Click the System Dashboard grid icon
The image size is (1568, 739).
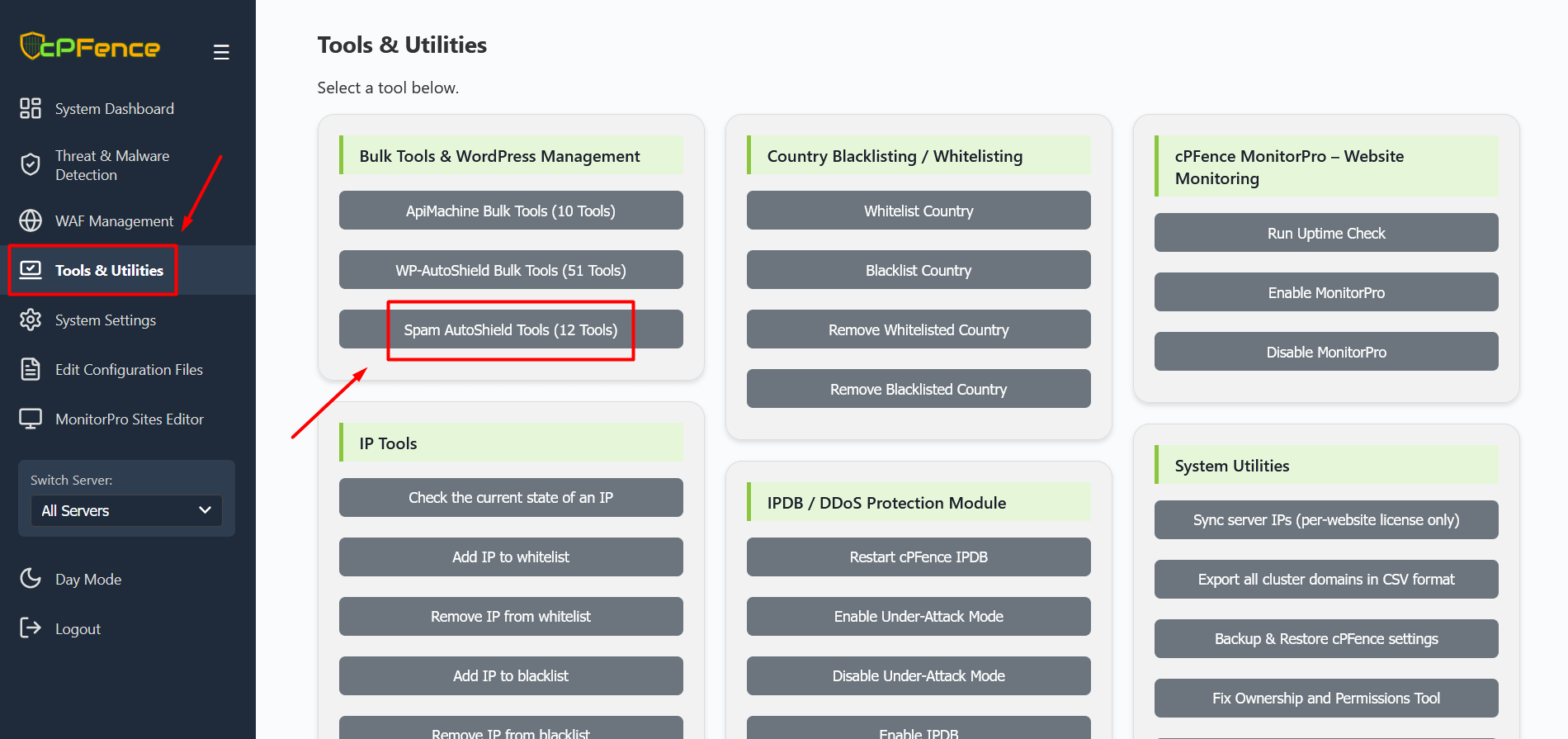pos(31,108)
